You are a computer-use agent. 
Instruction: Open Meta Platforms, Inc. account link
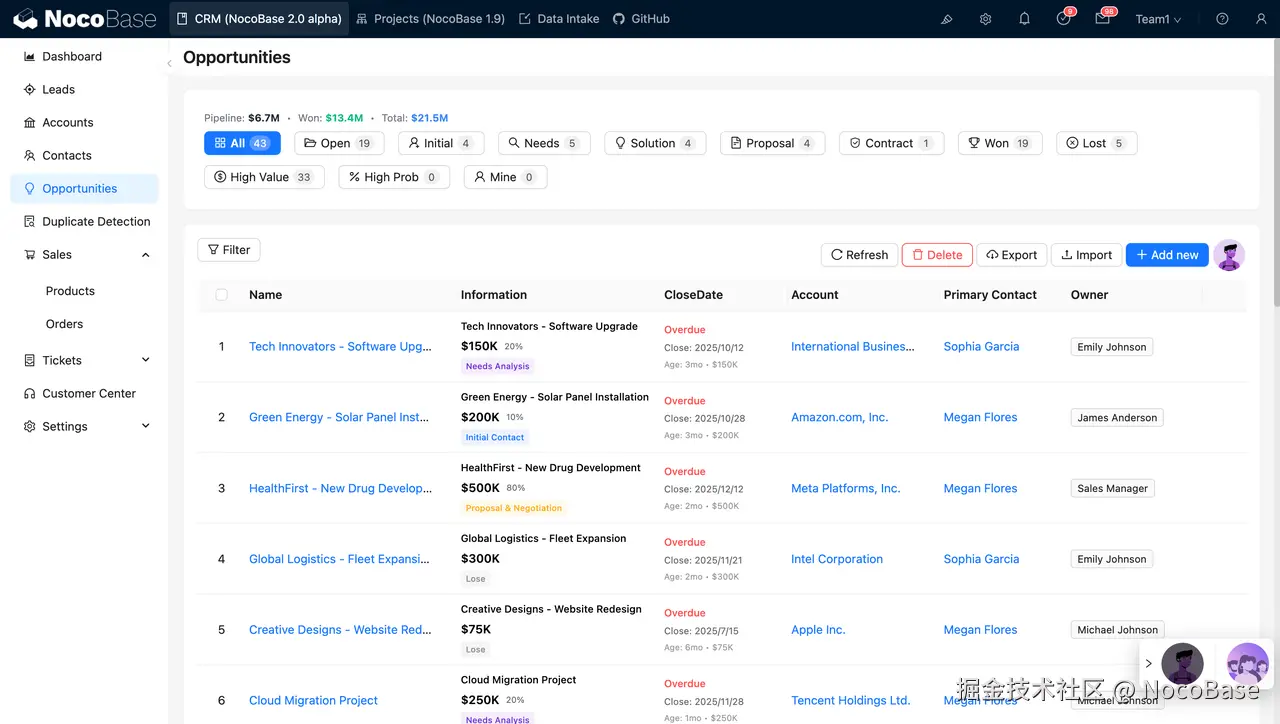pos(846,489)
